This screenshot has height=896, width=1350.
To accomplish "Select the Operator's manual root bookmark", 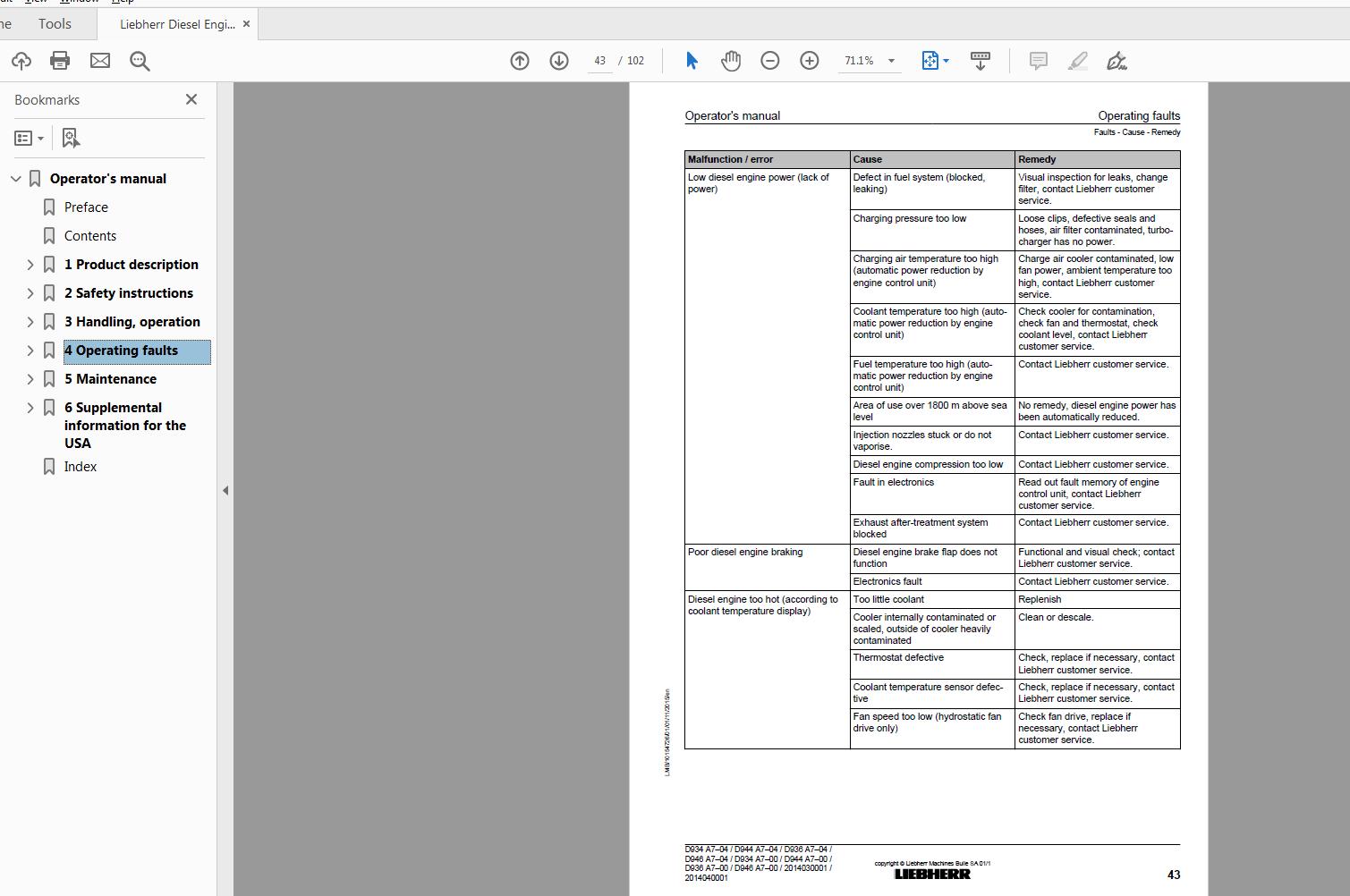I will [108, 179].
